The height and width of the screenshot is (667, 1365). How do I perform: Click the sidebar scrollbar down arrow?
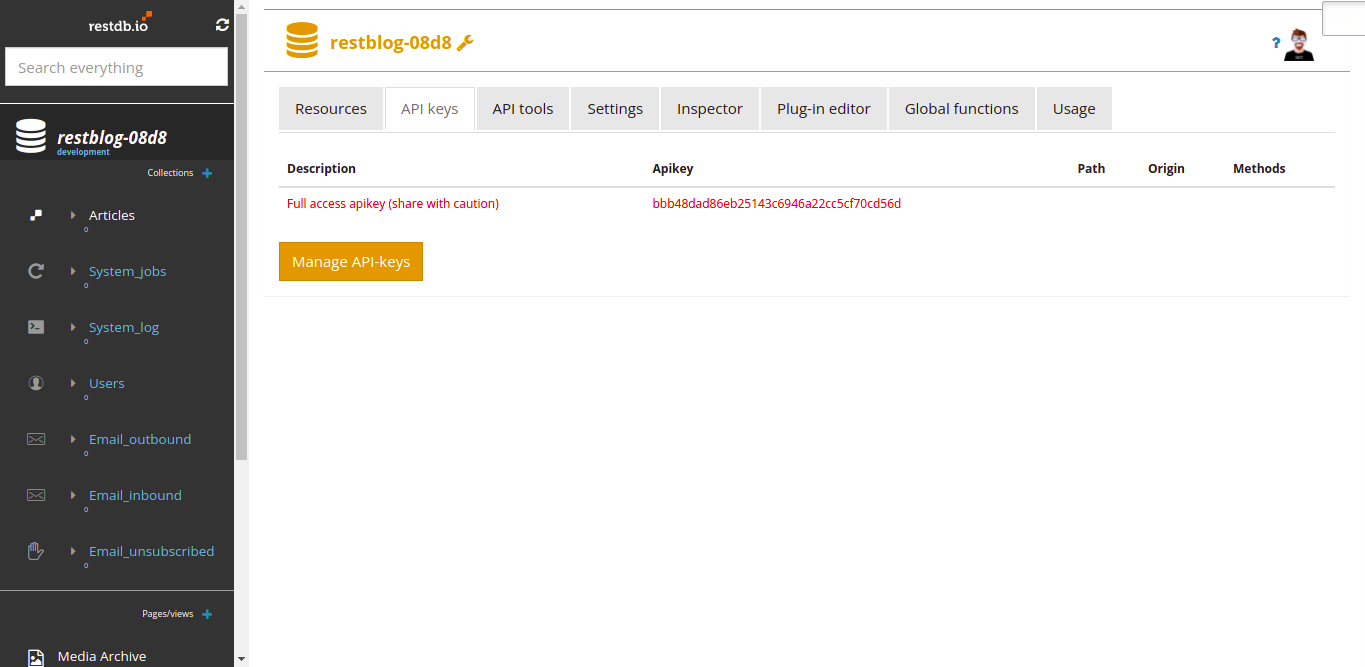(x=241, y=659)
